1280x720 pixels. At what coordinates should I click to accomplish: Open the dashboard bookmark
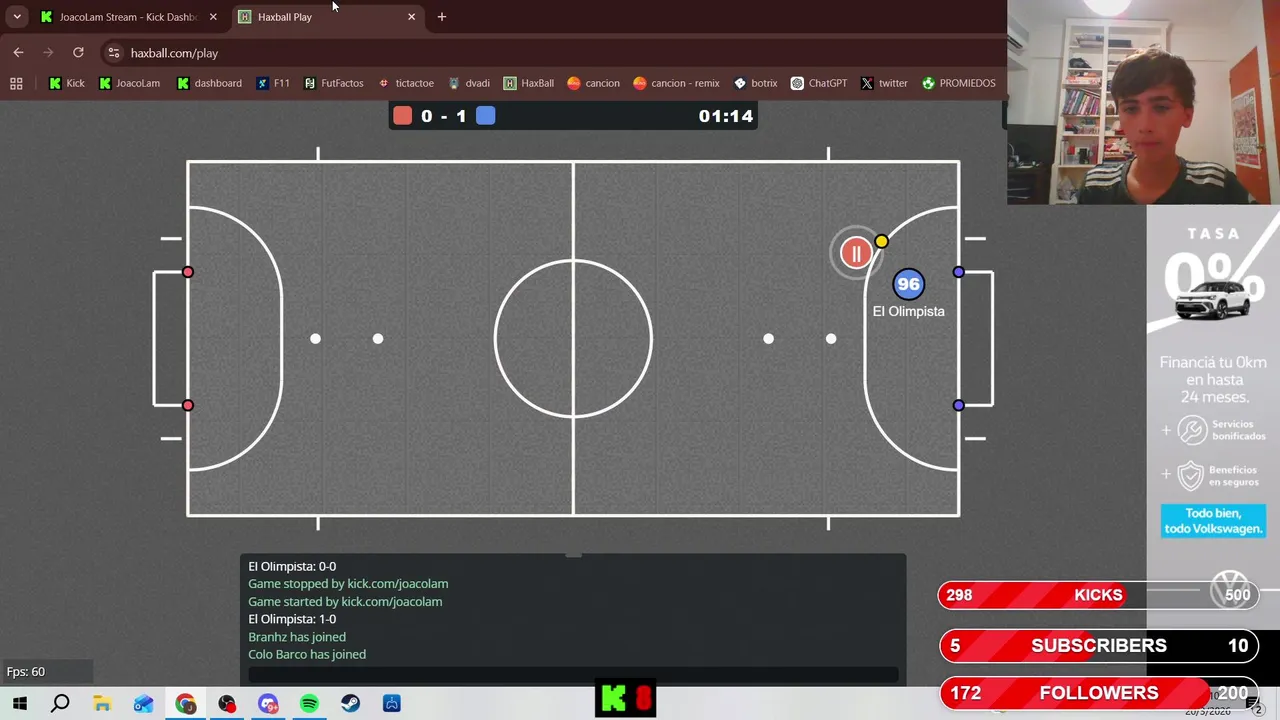coord(209,83)
